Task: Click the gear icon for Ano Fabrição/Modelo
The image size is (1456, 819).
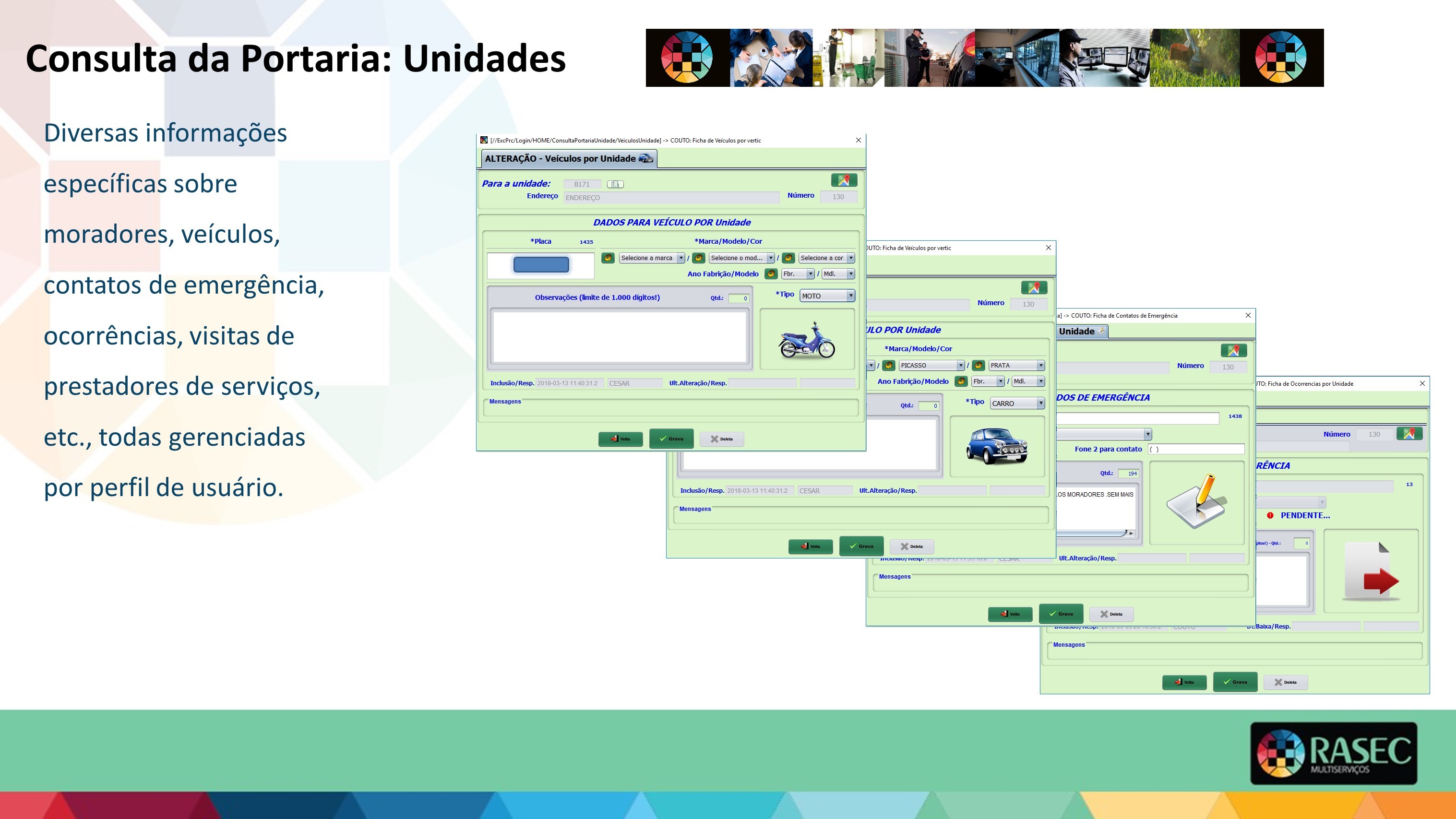Action: click(x=771, y=273)
